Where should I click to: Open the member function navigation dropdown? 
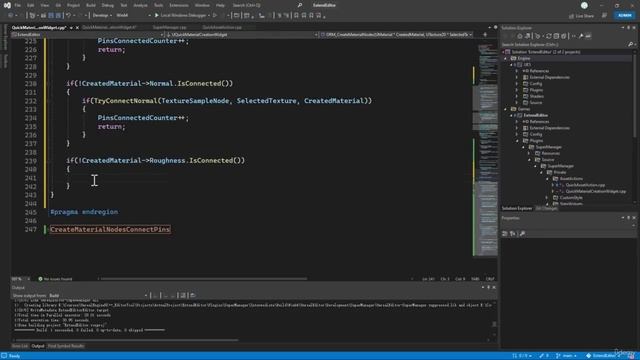(x=396, y=35)
